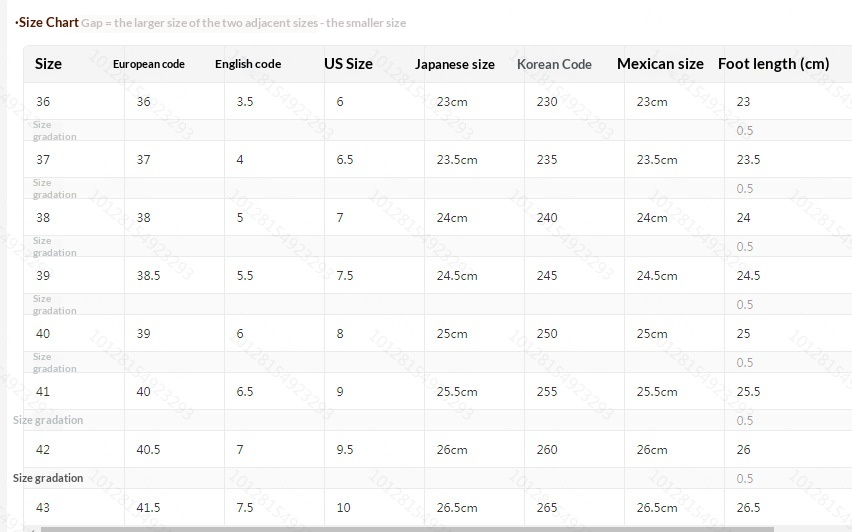This screenshot has height=532, width=852.
Task: Click the English code 3.5 cell
Action: [245, 102]
